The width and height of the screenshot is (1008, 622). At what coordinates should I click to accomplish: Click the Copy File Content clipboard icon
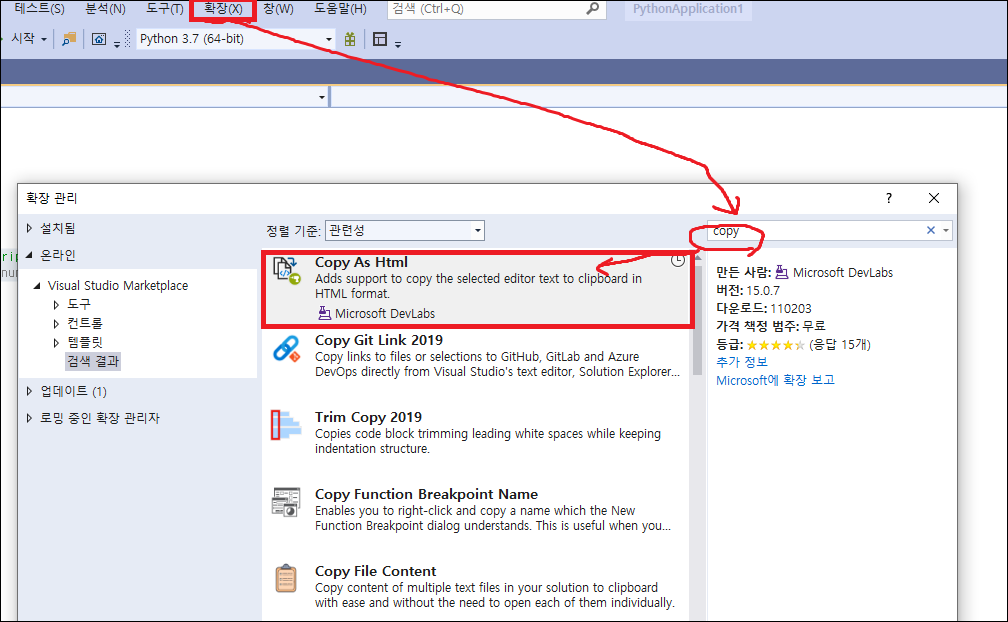click(286, 578)
